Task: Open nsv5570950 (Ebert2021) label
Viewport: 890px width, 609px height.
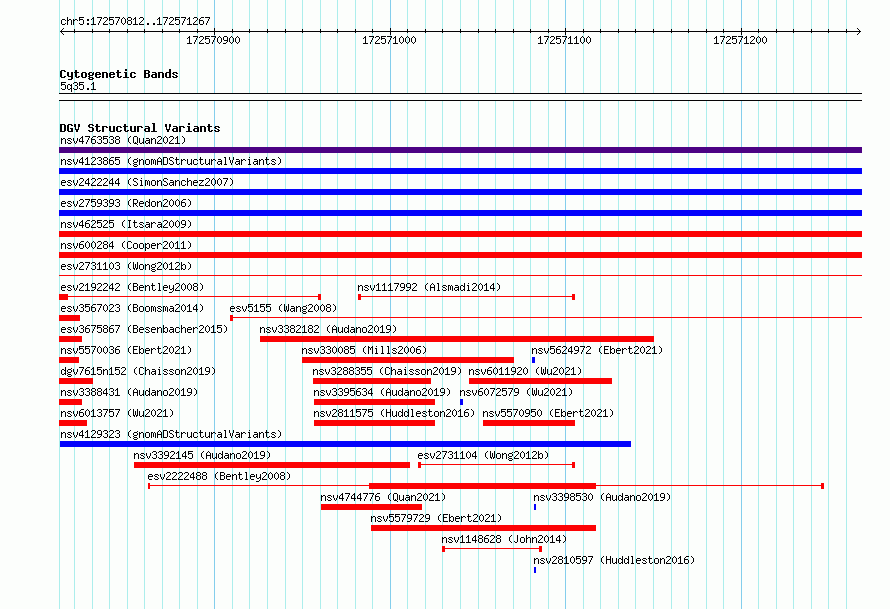Action: 548,413
